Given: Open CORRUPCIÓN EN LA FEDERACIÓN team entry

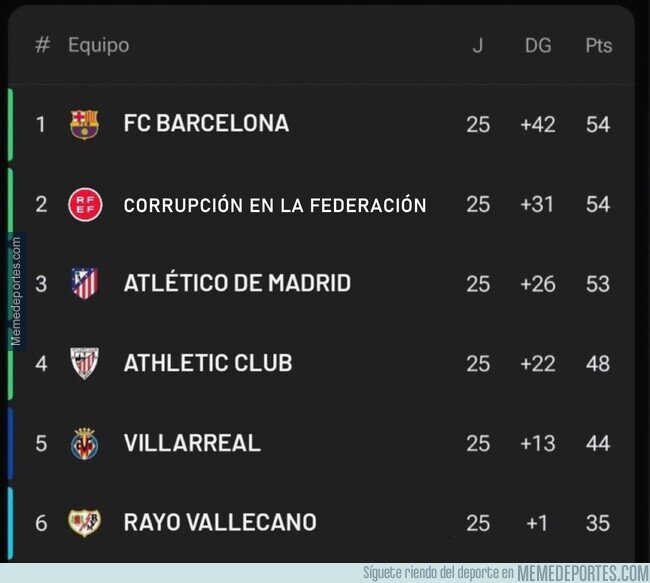Looking at the screenshot, I should click(275, 205).
